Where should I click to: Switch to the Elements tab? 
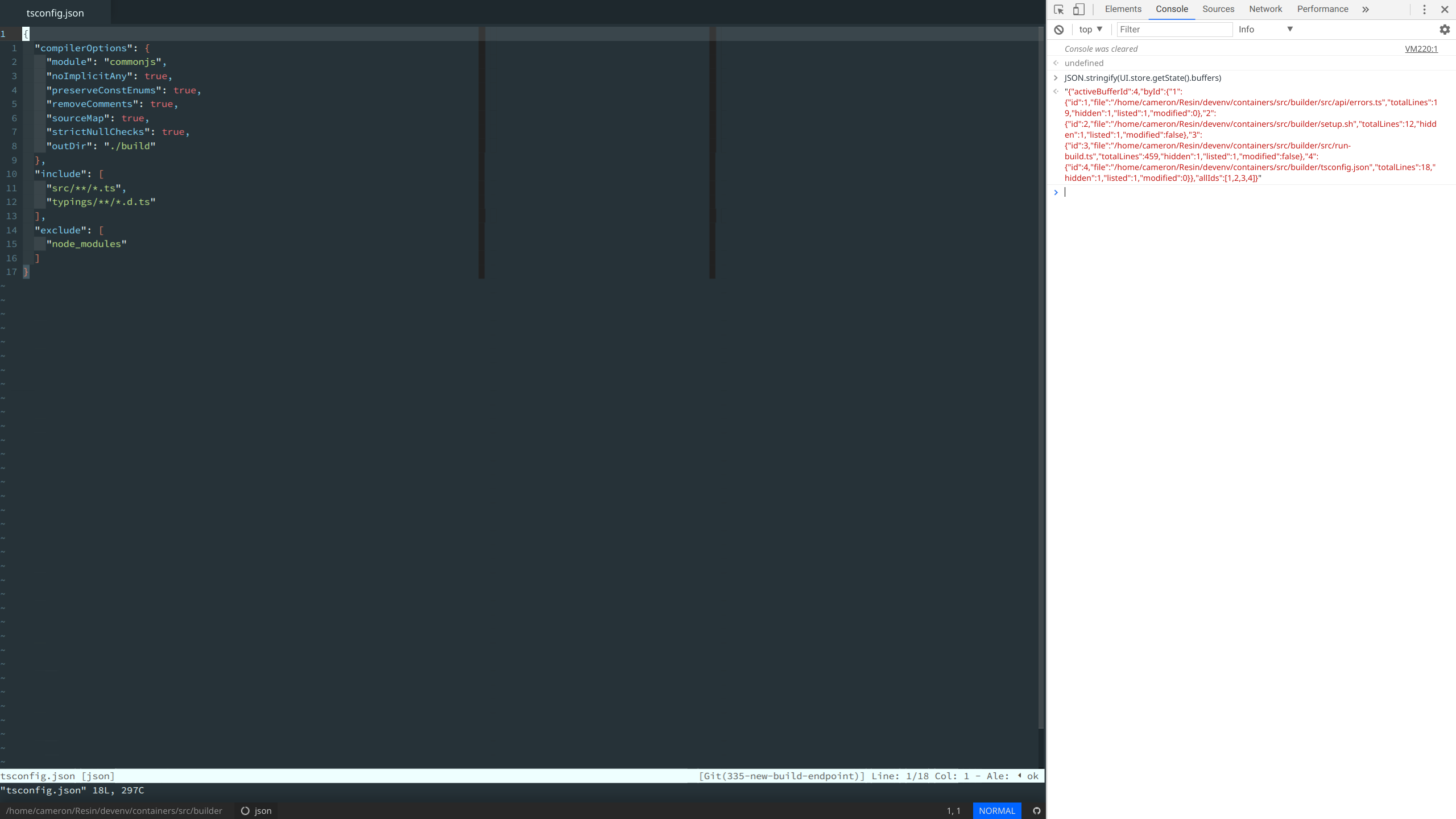coord(1123,9)
